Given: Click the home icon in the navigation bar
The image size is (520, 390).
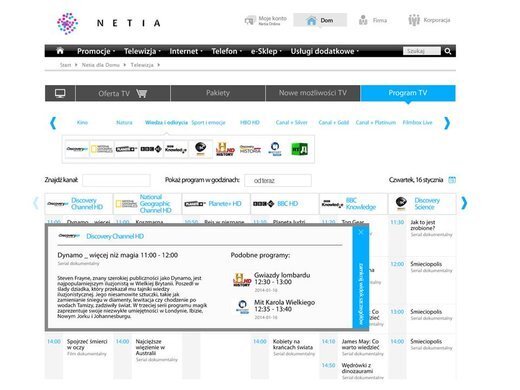Looking at the screenshot, I should click(x=60, y=51).
